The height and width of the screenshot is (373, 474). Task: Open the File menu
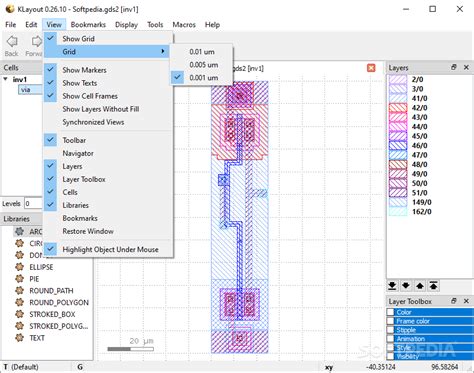(11, 25)
